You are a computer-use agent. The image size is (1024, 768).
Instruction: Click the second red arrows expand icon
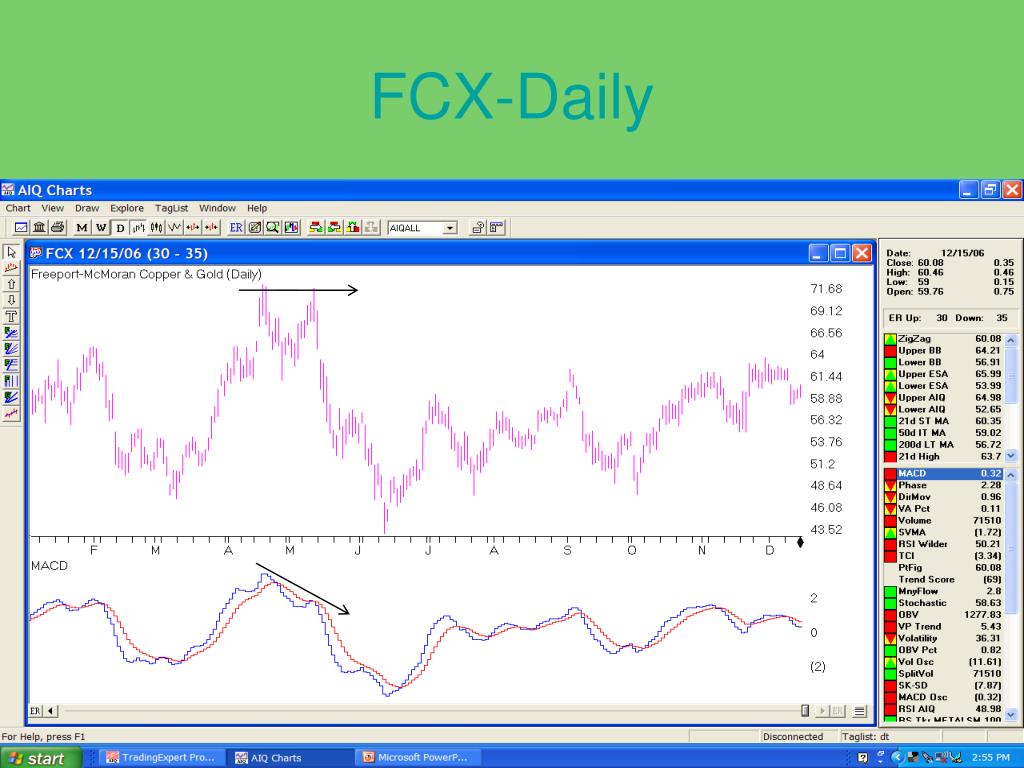click(x=211, y=227)
